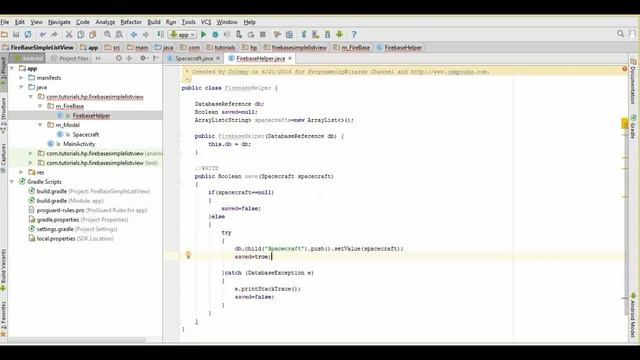Expand the res folder
Screen dimensions: 640x360
click(21, 172)
